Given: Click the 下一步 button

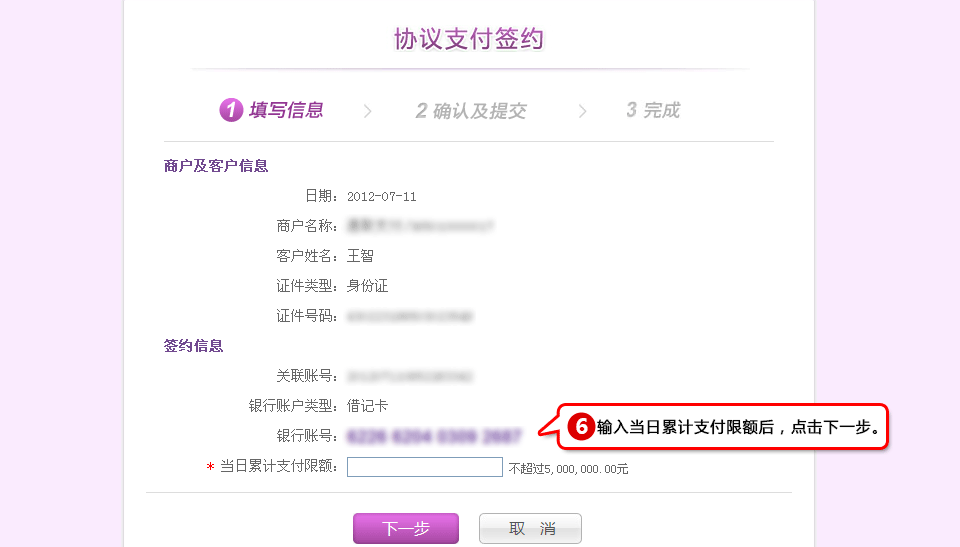Looking at the screenshot, I should [x=406, y=528].
